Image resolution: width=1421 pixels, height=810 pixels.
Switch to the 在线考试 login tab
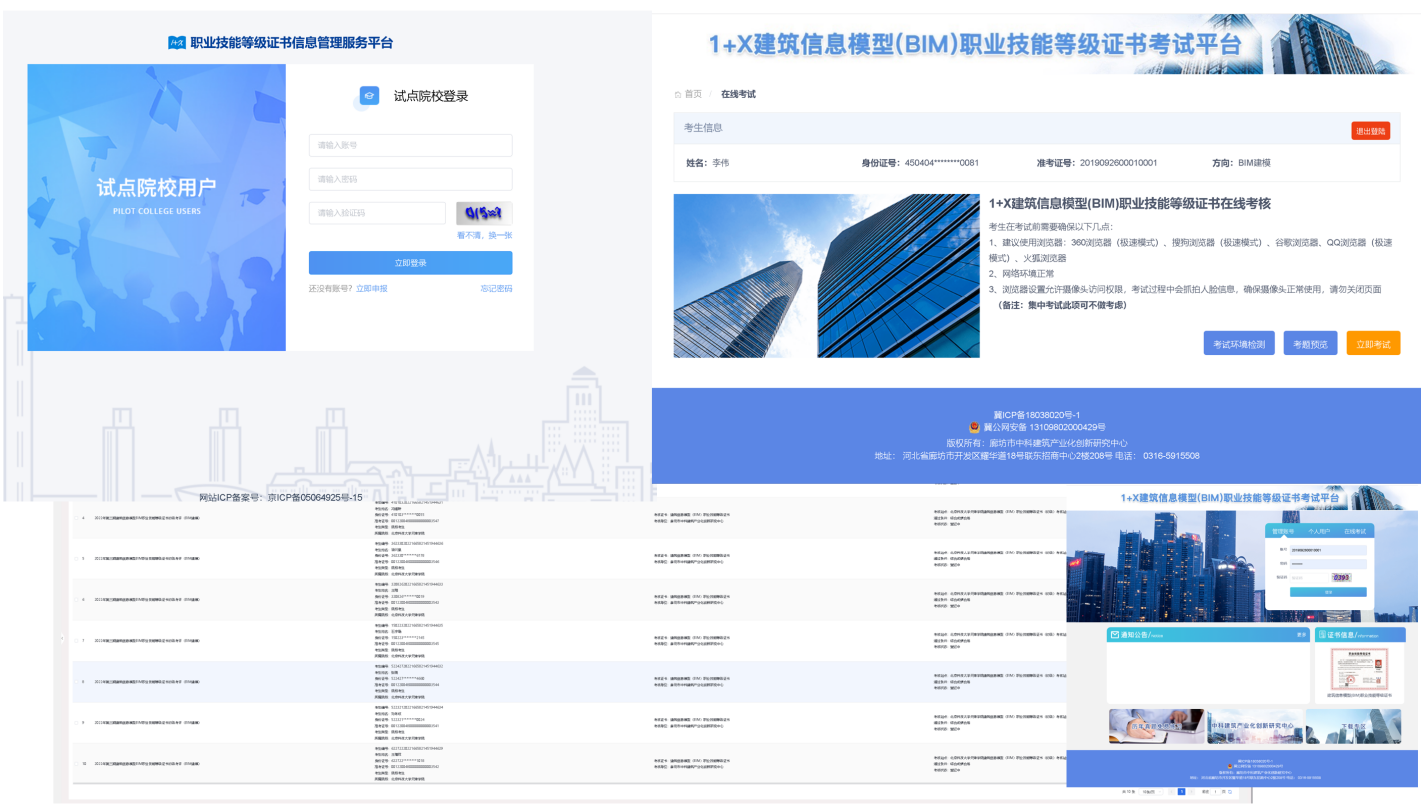click(x=1354, y=531)
